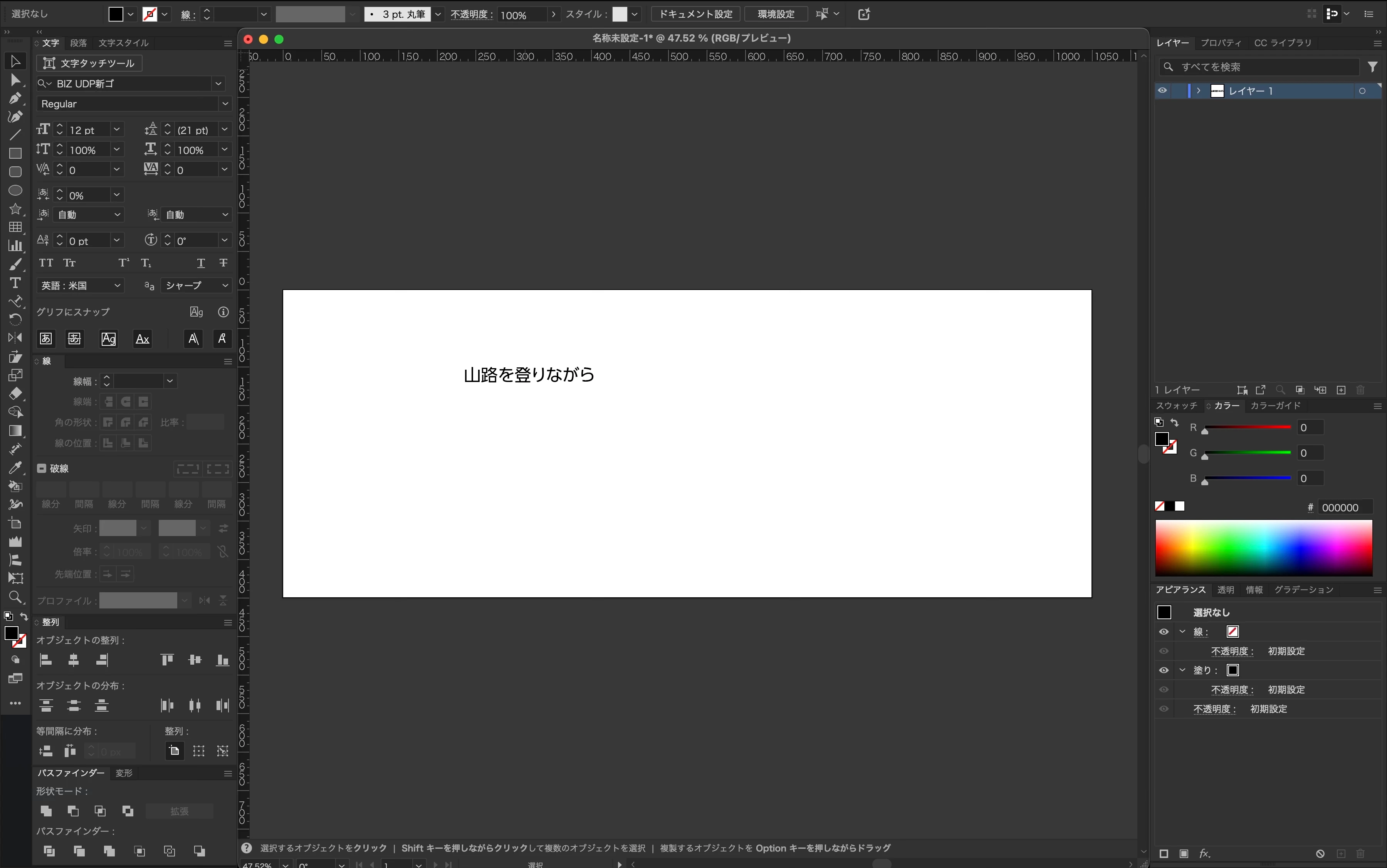
Task: Click the ドキュメント設定 button
Action: [695, 14]
